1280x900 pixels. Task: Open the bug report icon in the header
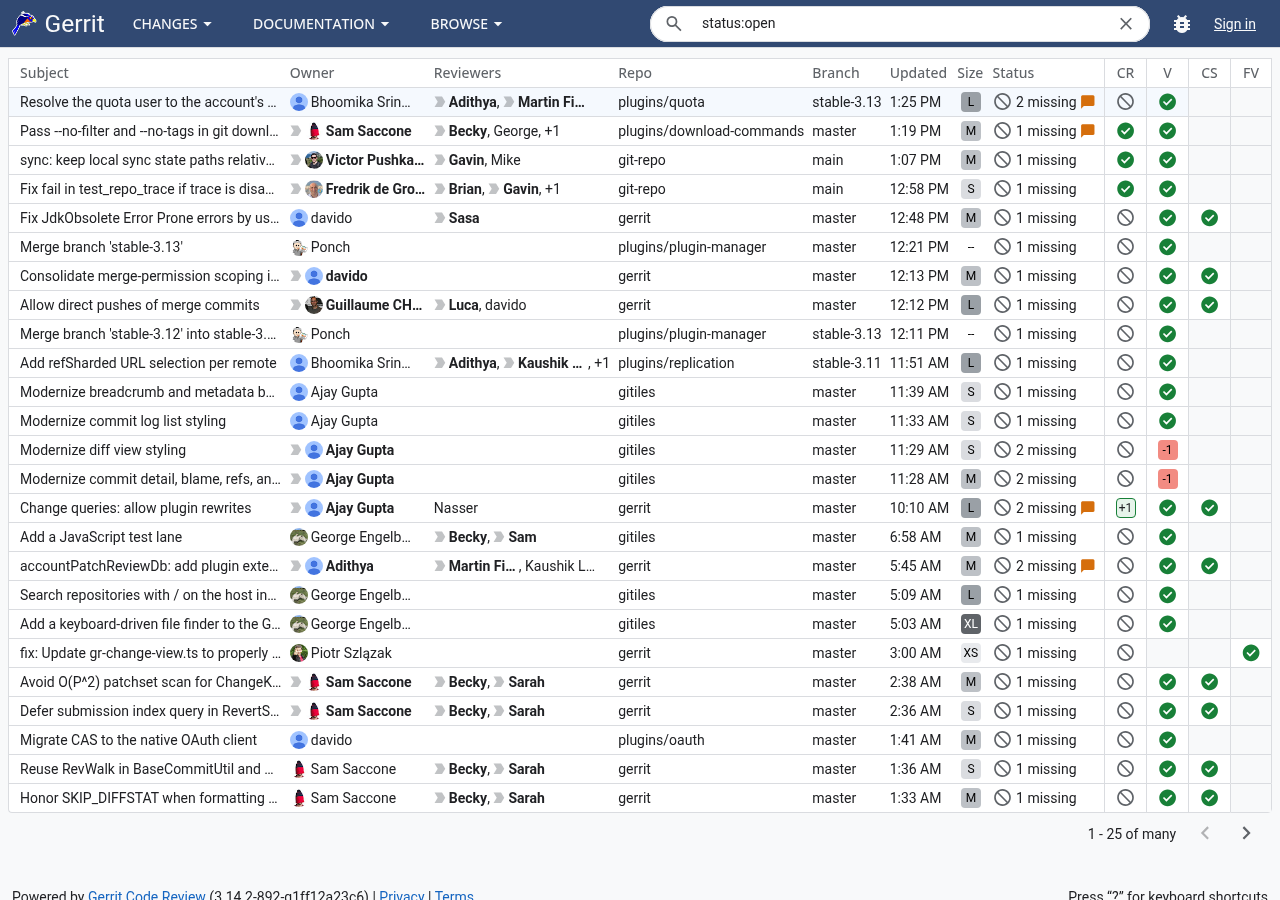[x=1182, y=24]
